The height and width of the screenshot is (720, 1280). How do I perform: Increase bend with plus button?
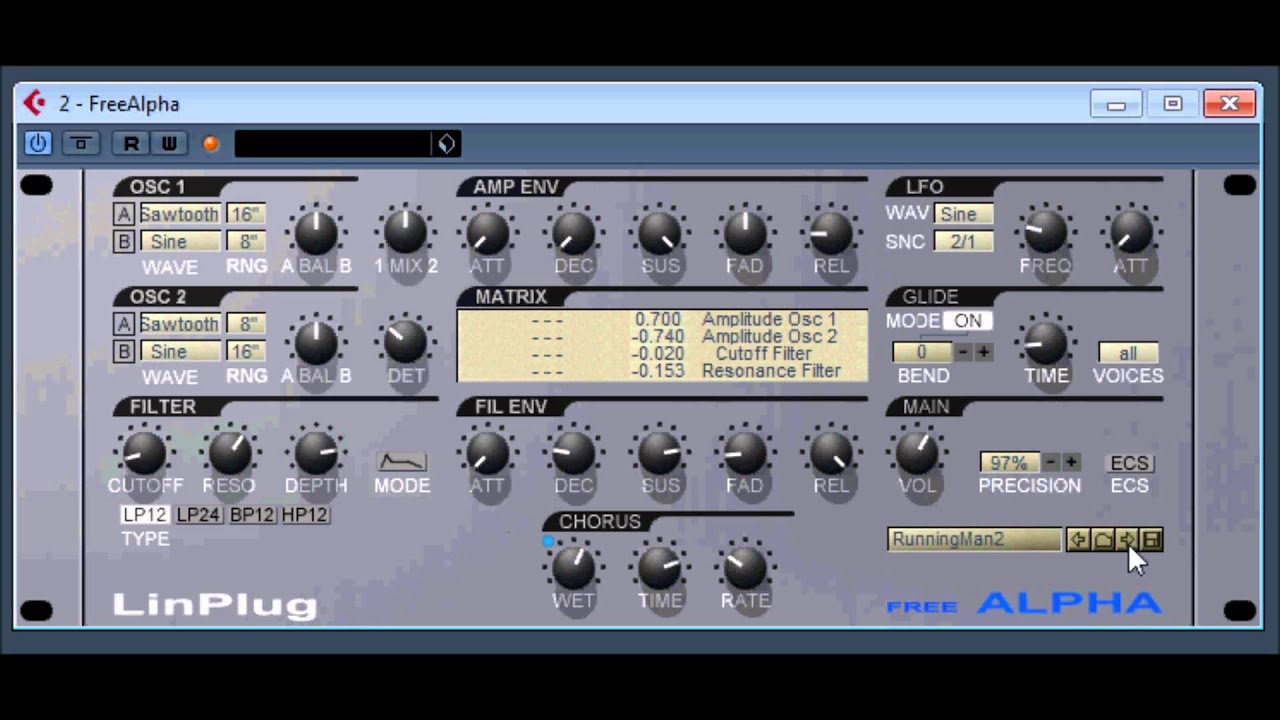point(983,352)
